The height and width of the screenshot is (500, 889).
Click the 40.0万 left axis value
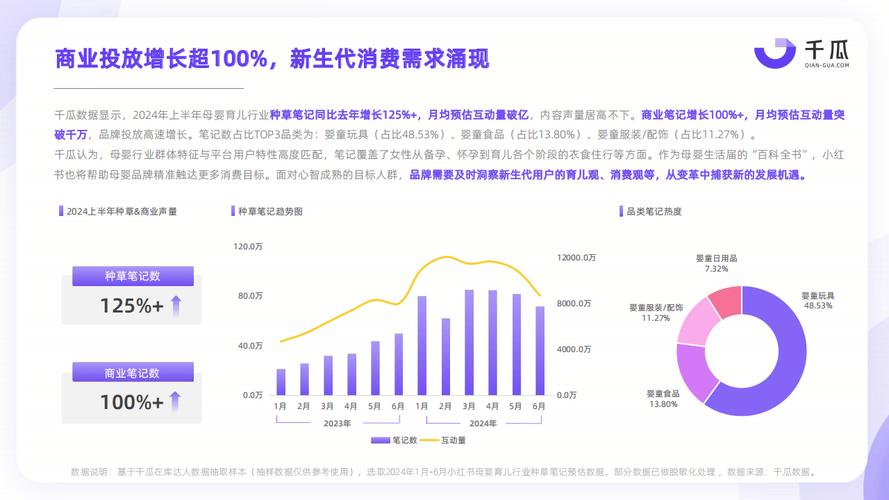point(250,346)
